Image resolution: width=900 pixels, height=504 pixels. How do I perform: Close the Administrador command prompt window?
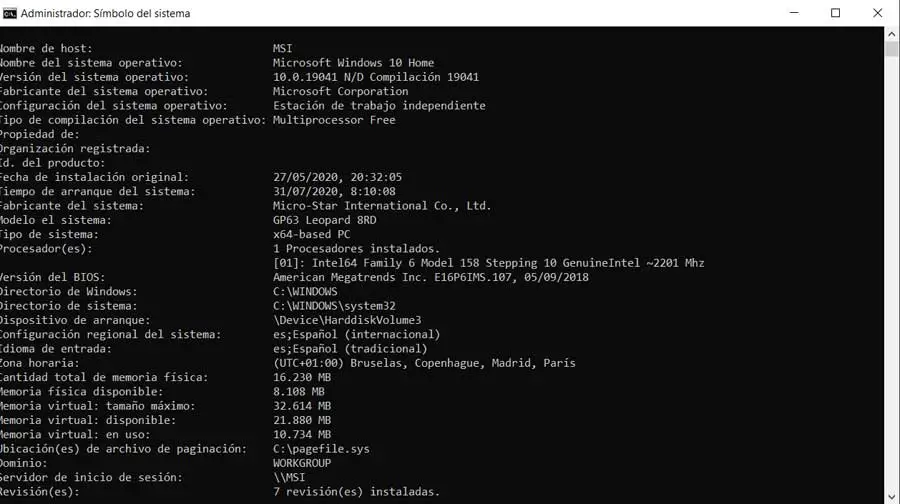880,13
